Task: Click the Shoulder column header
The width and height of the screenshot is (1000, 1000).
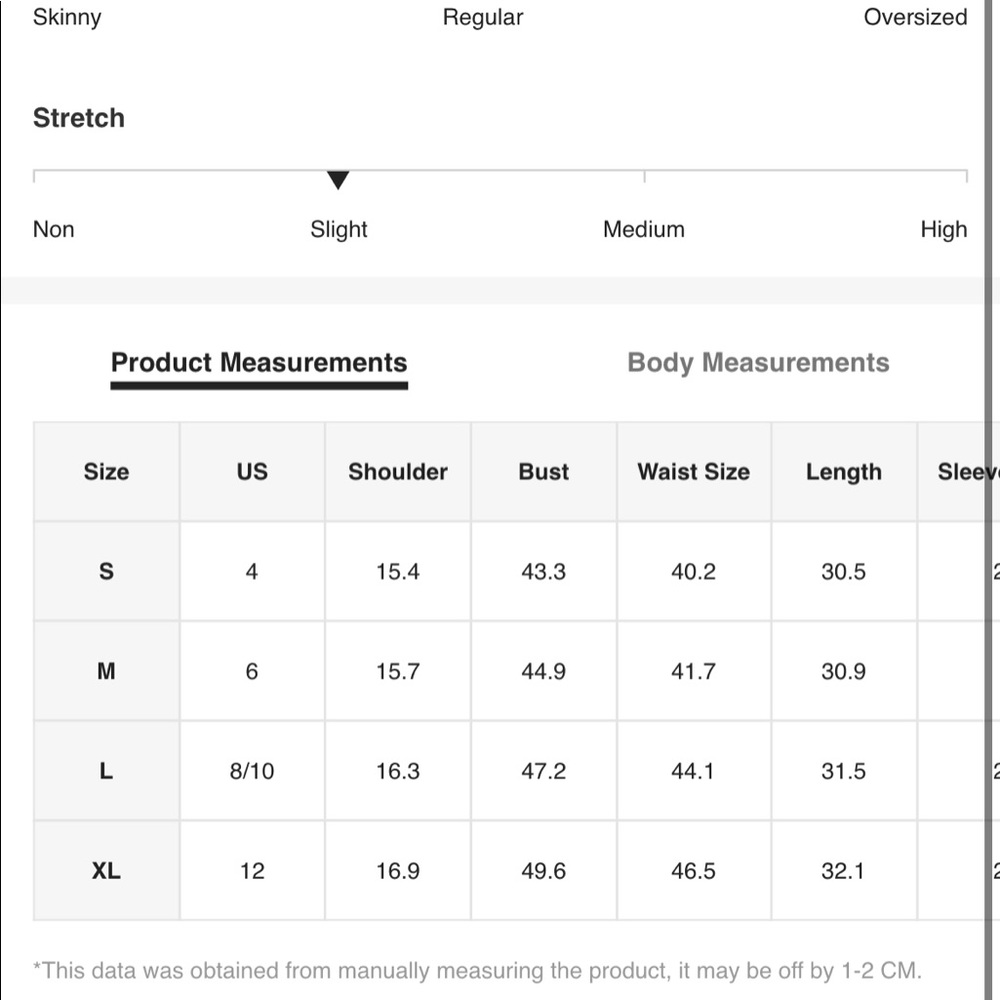Action: [398, 472]
